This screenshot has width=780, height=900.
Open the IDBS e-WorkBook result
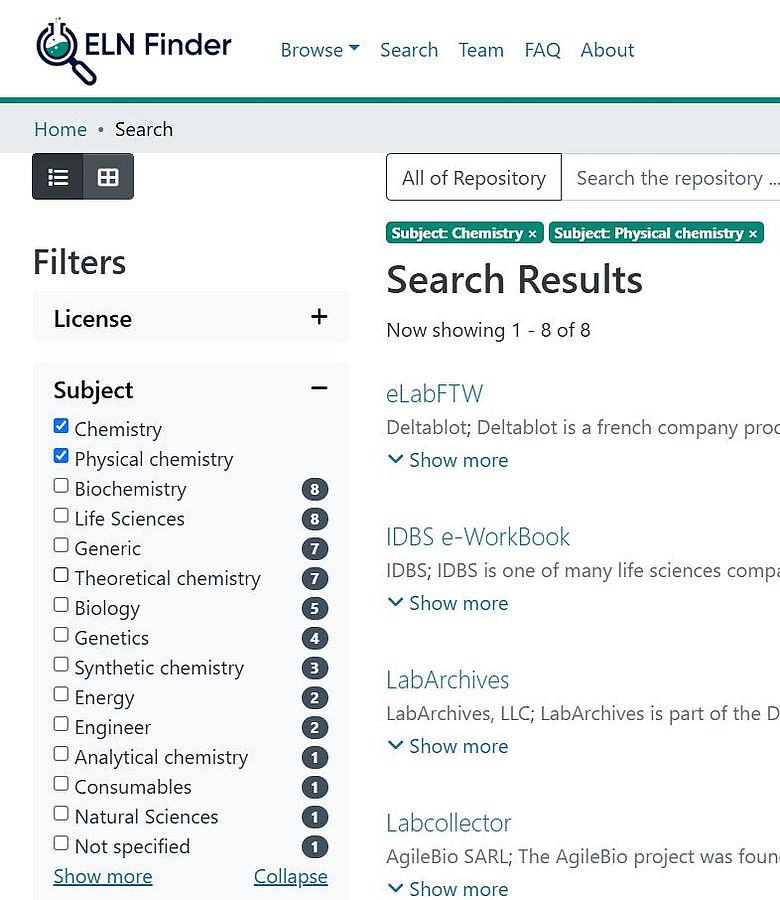point(477,537)
